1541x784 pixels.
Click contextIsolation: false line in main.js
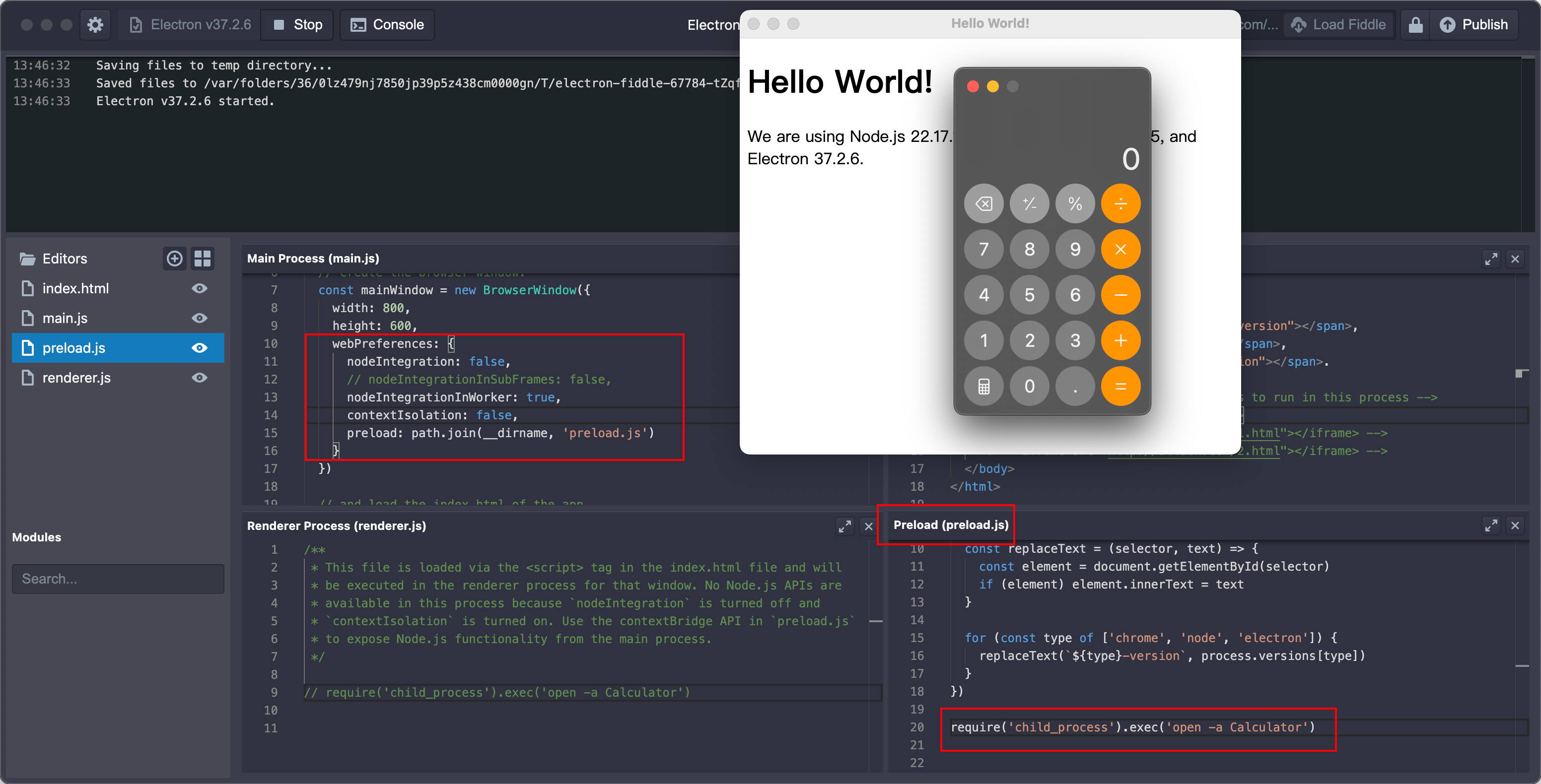pyautogui.click(x=432, y=415)
